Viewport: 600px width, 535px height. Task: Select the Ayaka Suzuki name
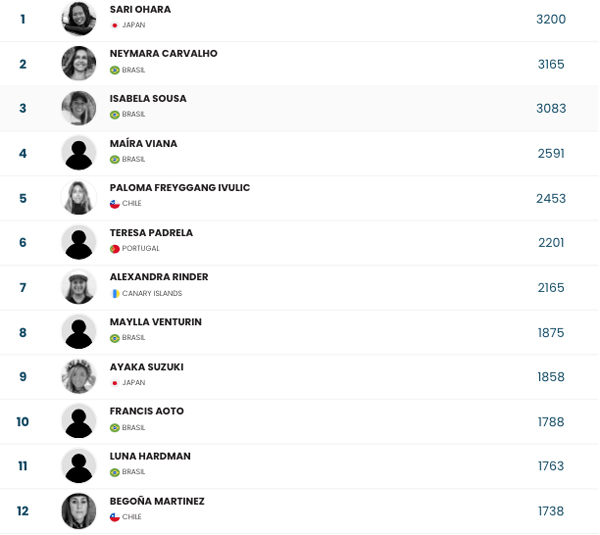click(x=147, y=367)
